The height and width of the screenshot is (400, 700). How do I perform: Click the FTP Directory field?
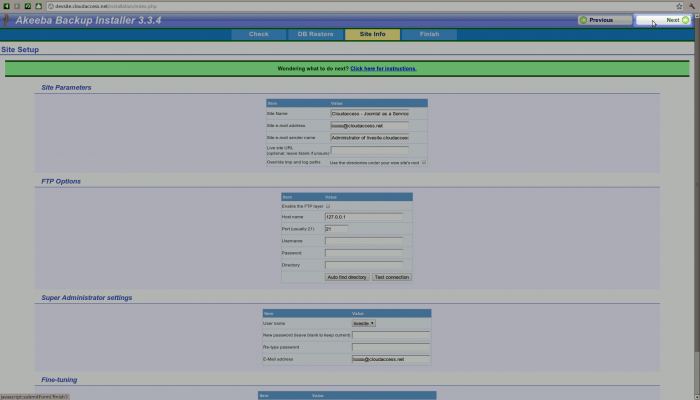click(364, 265)
